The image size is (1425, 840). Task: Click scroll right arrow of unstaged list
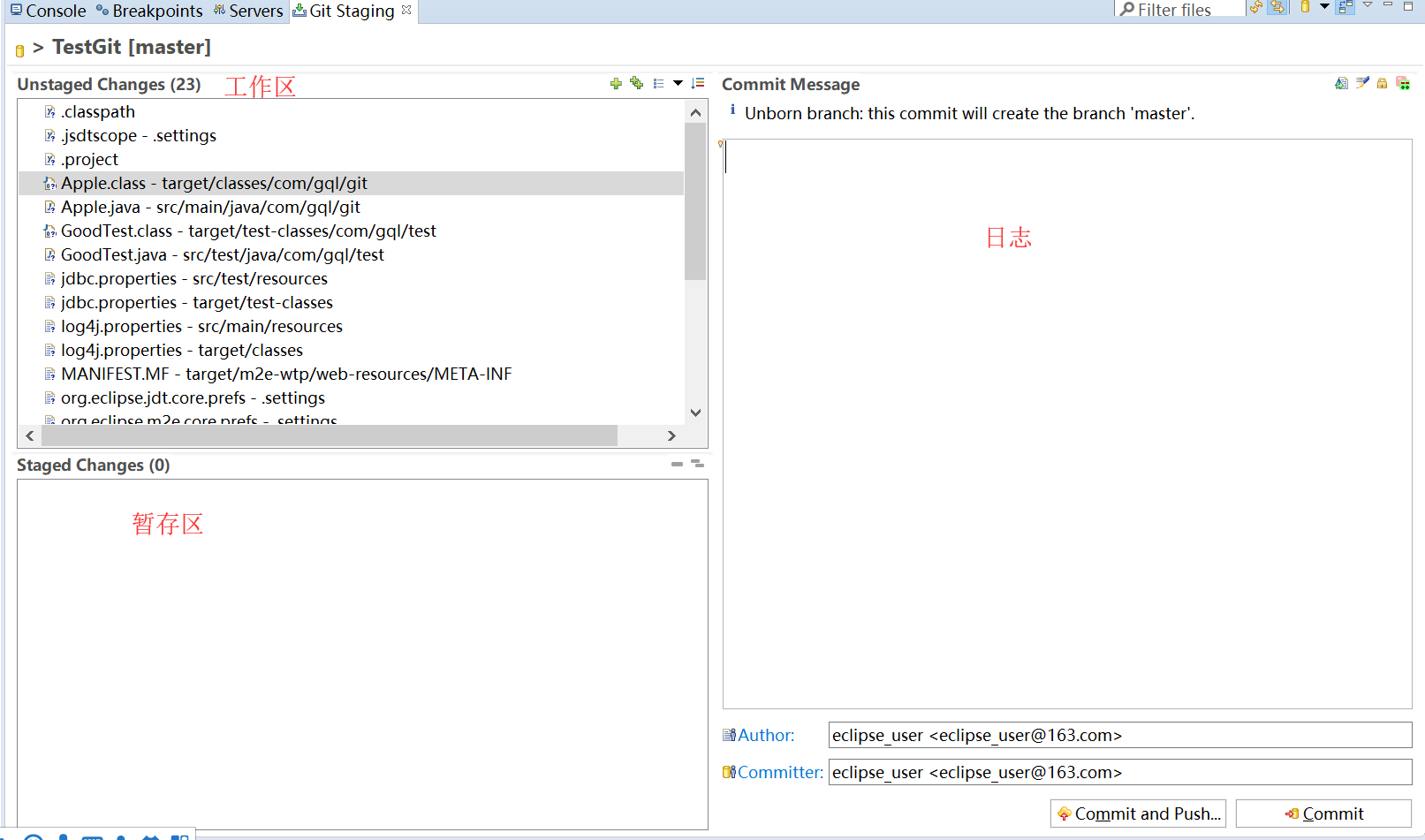point(671,435)
